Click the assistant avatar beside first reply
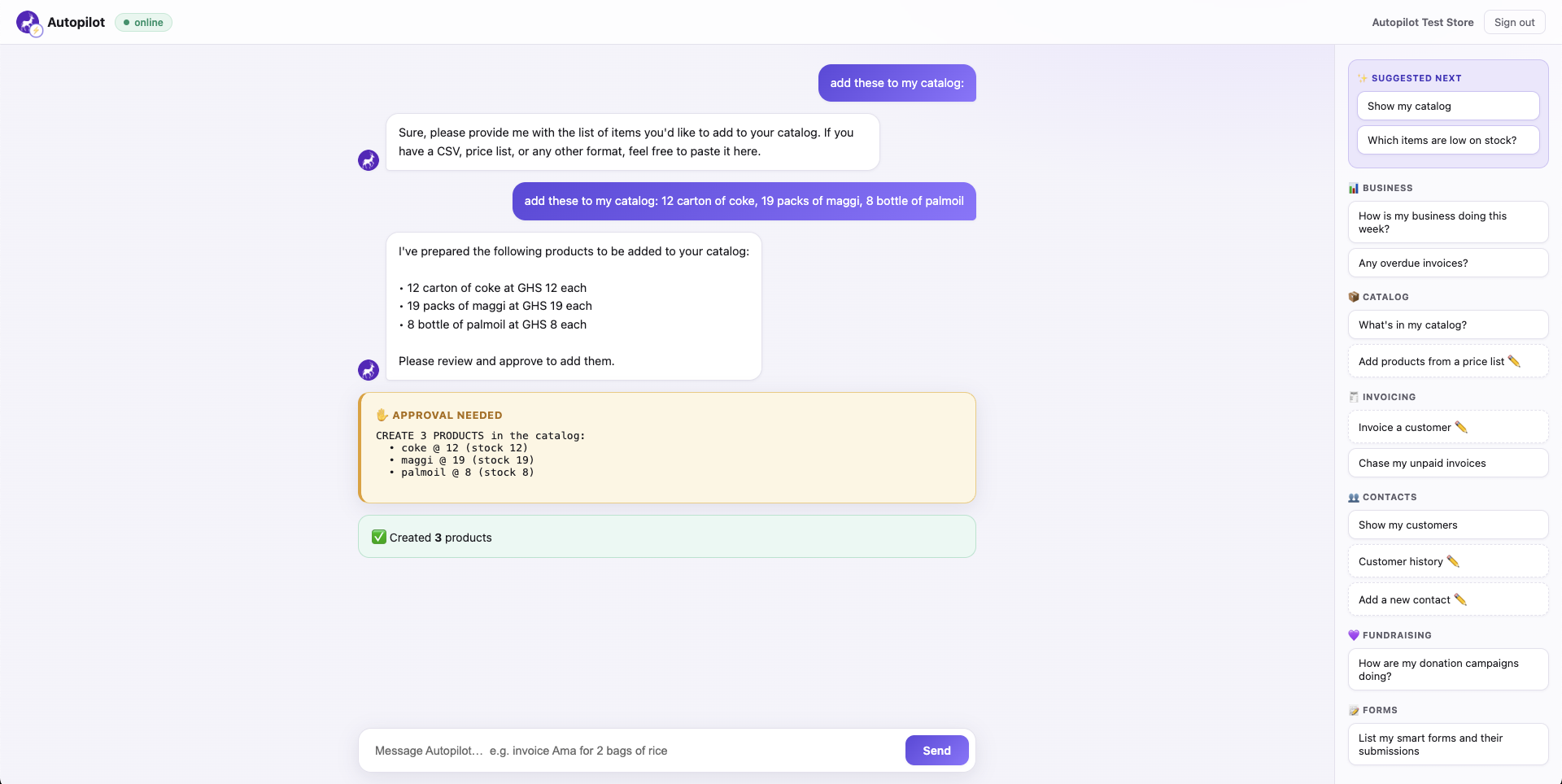This screenshot has height=784, width=1562. (x=369, y=160)
